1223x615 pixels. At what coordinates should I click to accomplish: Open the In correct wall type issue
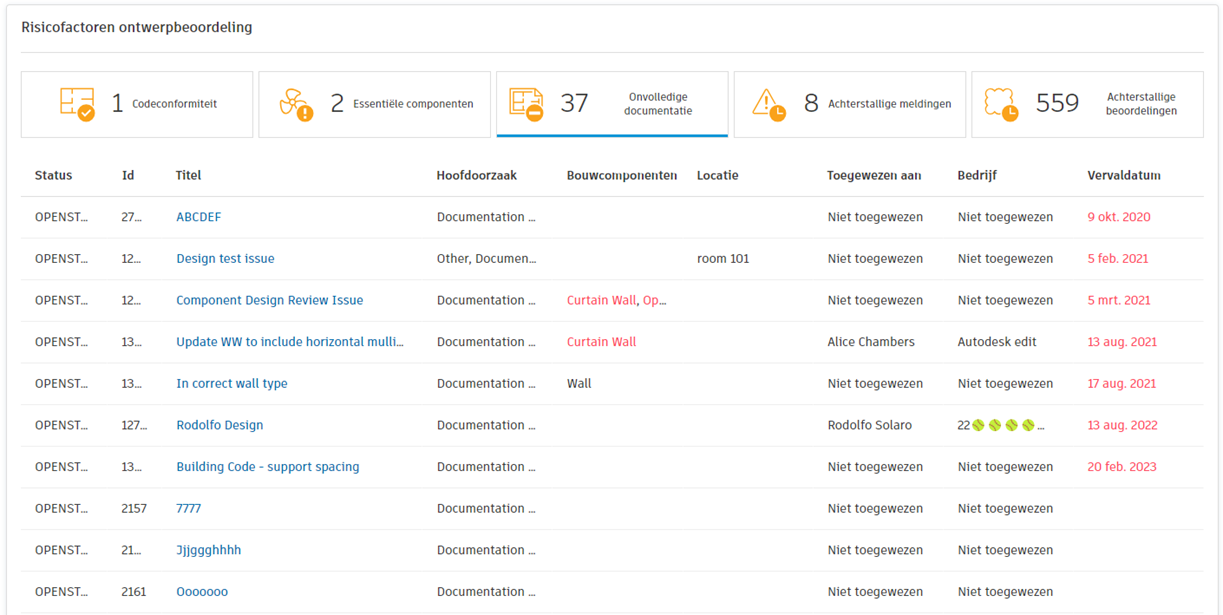pyautogui.click(x=232, y=384)
